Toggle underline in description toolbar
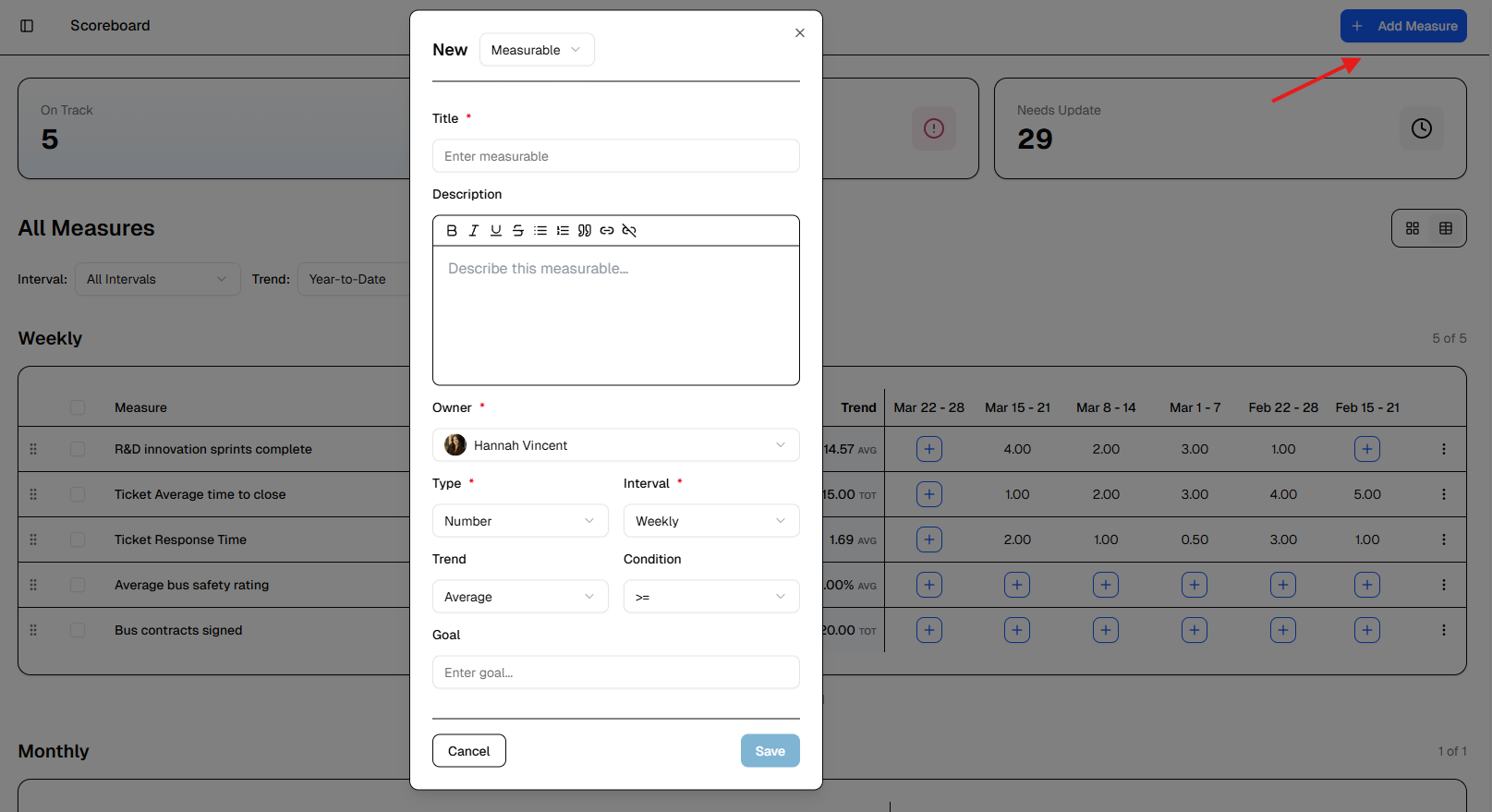Image resolution: width=1492 pixels, height=812 pixels. click(x=496, y=231)
